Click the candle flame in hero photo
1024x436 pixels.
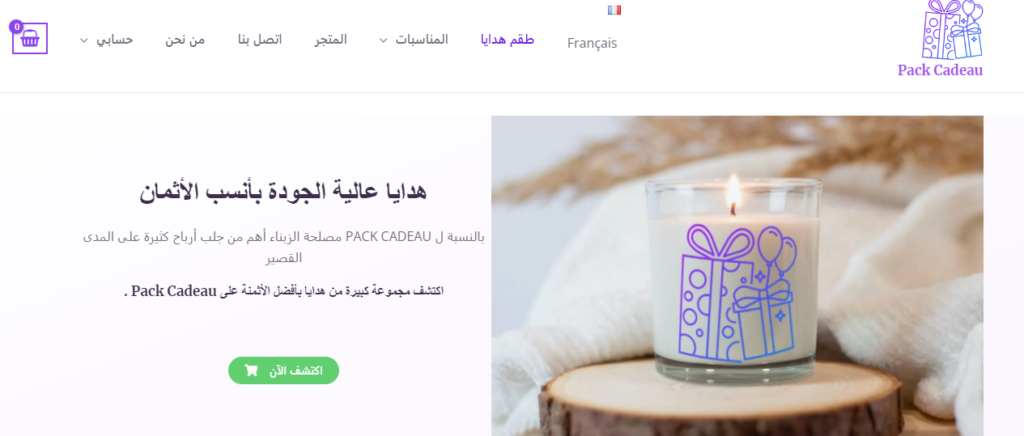(x=733, y=193)
